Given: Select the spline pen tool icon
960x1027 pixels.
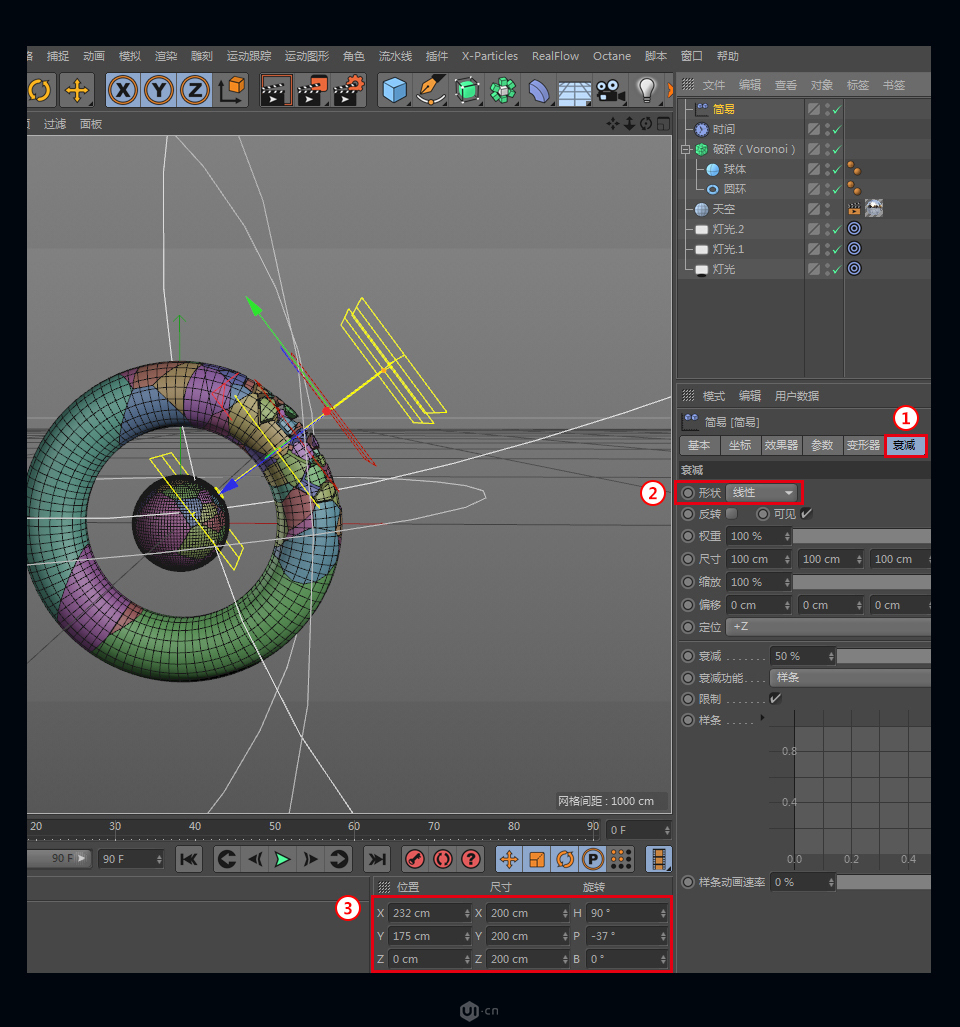Looking at the screenshot, I should tap(432, 89).
